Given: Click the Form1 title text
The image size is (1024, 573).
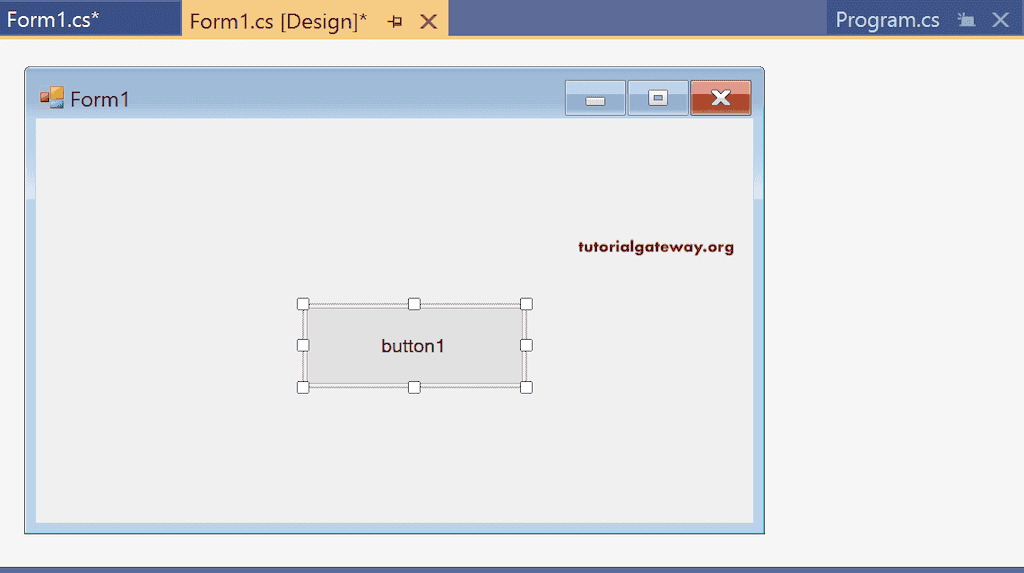Looking at the screenshot, I should (100, 99).
